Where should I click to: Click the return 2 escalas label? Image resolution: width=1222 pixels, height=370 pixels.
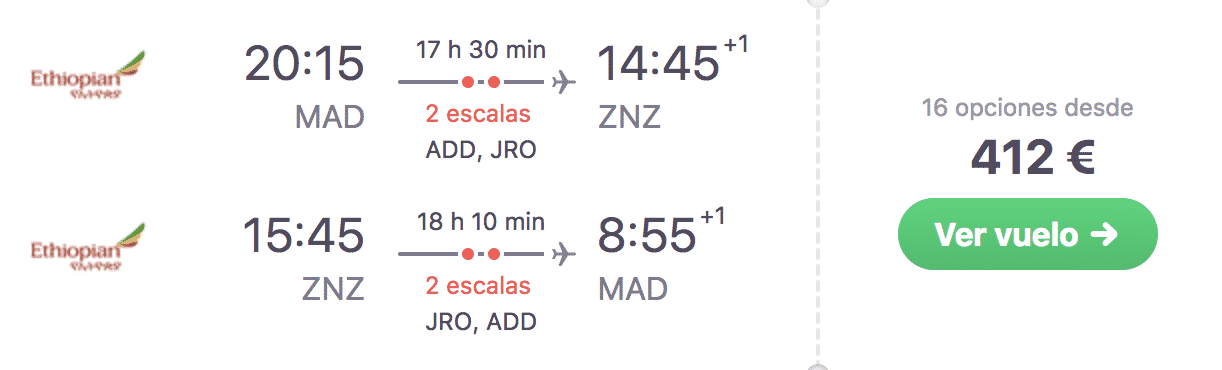coord(478,286)
